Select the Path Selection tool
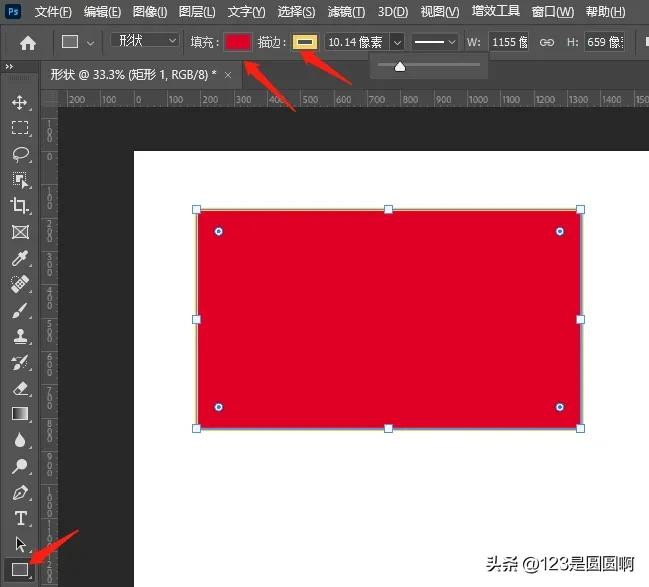Image resolution: width=649 pixels, height=587 pixels. pos(20,544)
